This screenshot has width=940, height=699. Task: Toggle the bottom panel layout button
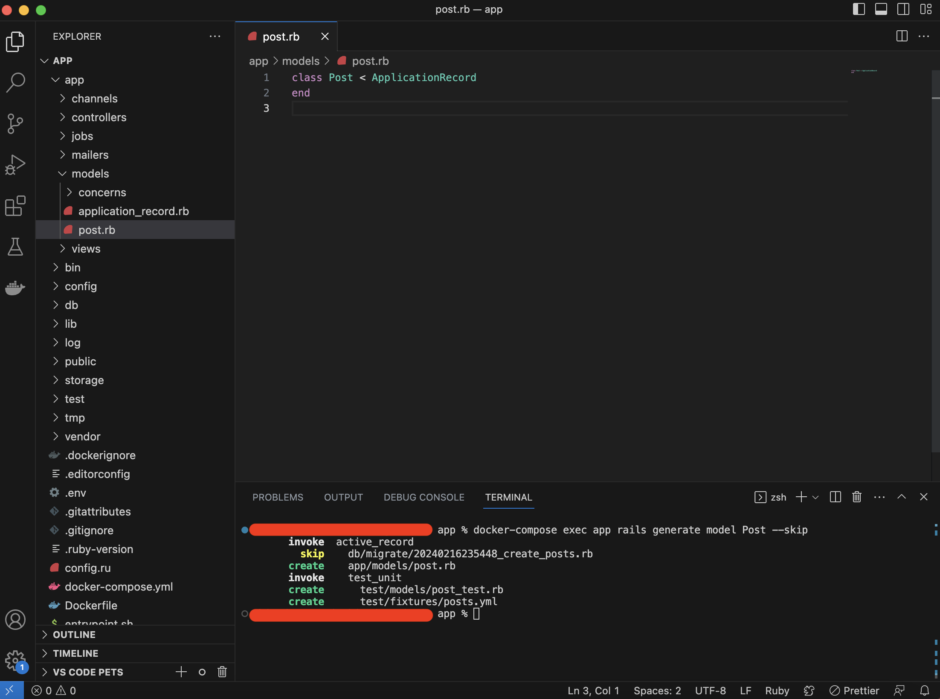click(x=881, y=9)
